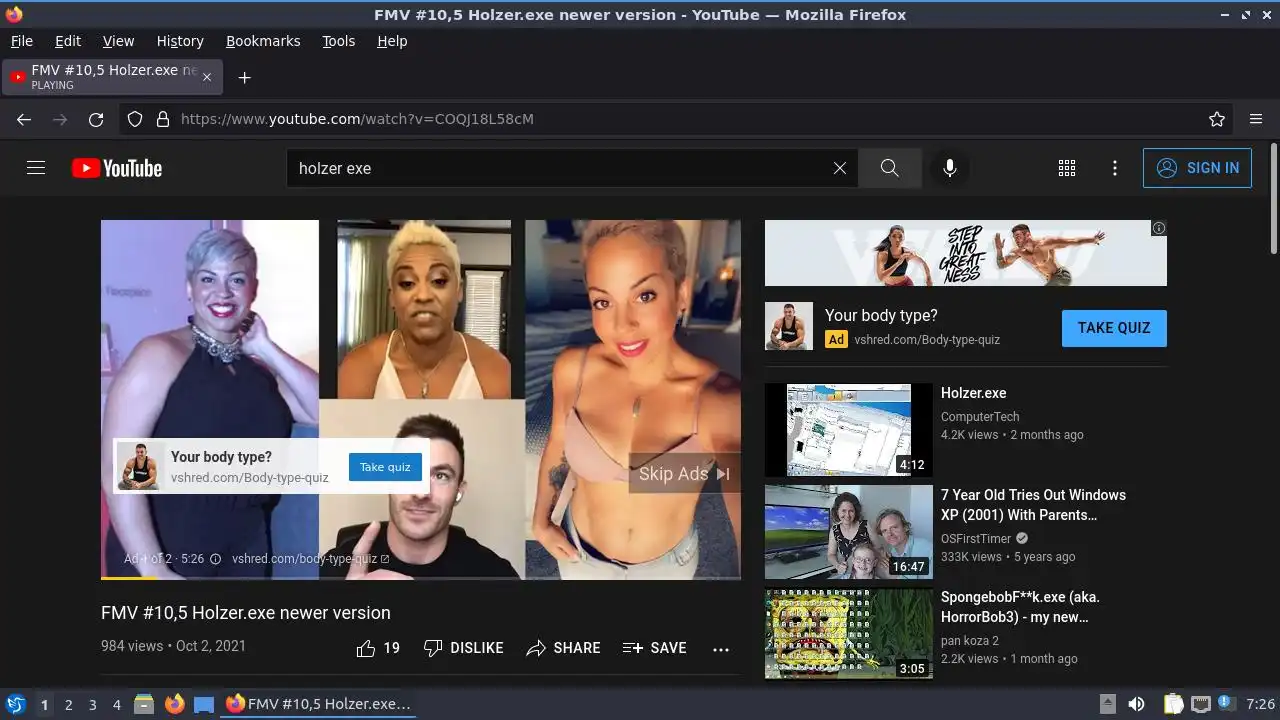The width and height of the screenshot is (1280, 720).
Task: Open Firefox application menu
Action: [1256, 119]
